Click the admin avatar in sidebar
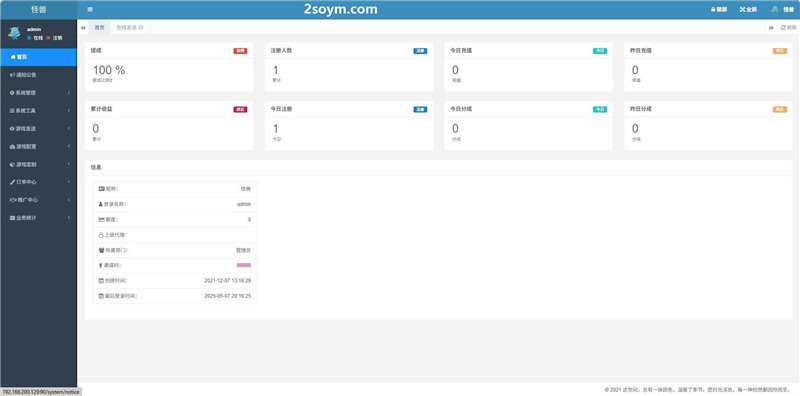 (14, 33)
